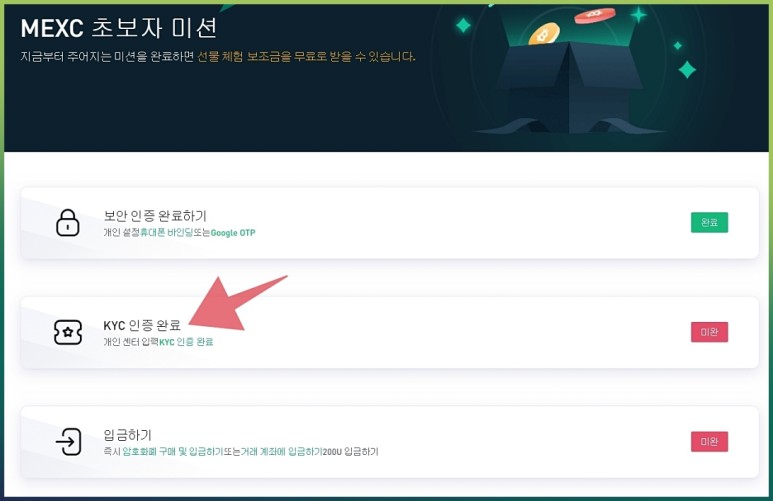773x501 pixels.
Task: Click the deposit arrow-into-box icon
Action: click(x=69, y=441)
